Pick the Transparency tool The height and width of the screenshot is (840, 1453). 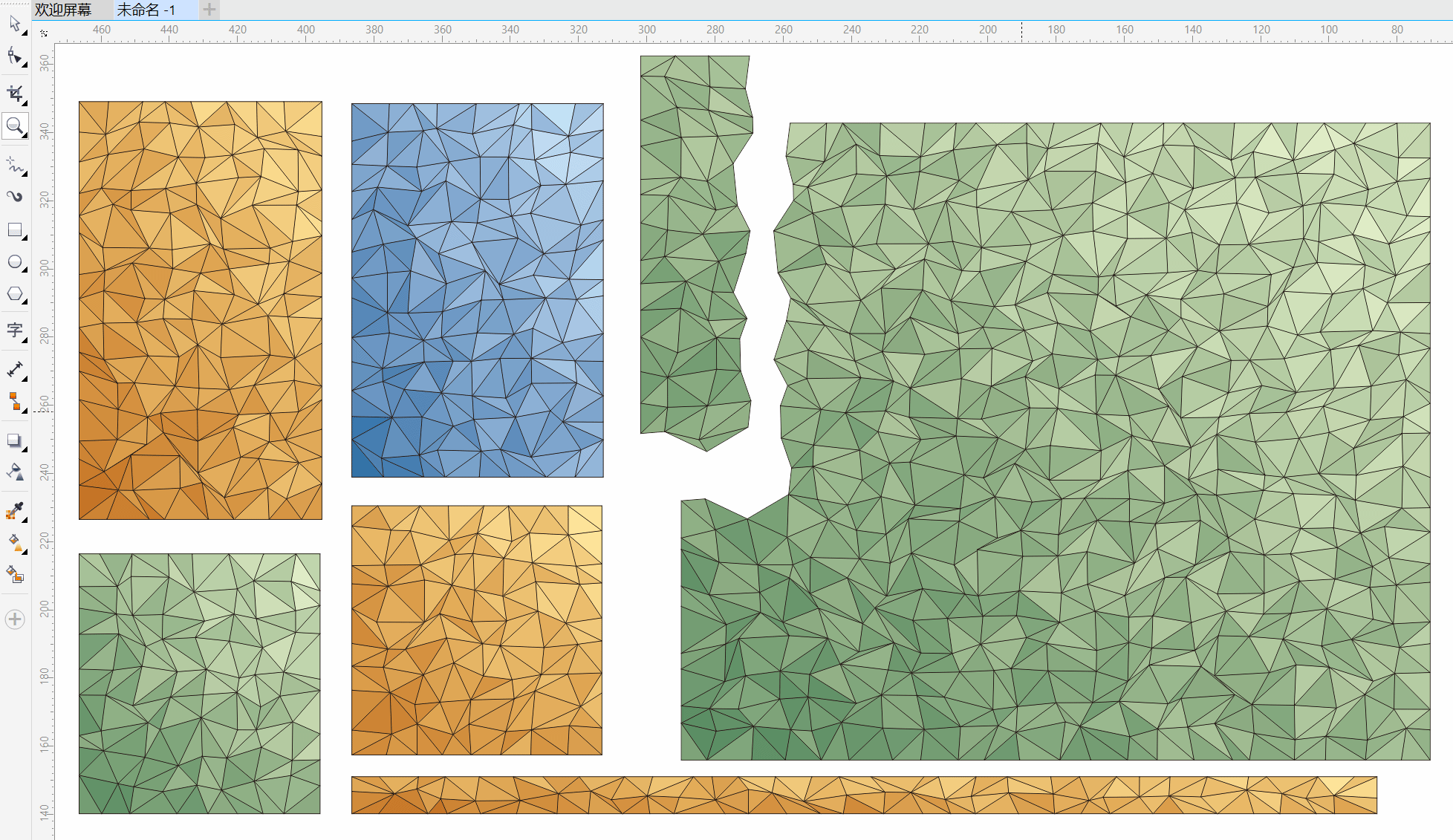click(x=14, y=472)
